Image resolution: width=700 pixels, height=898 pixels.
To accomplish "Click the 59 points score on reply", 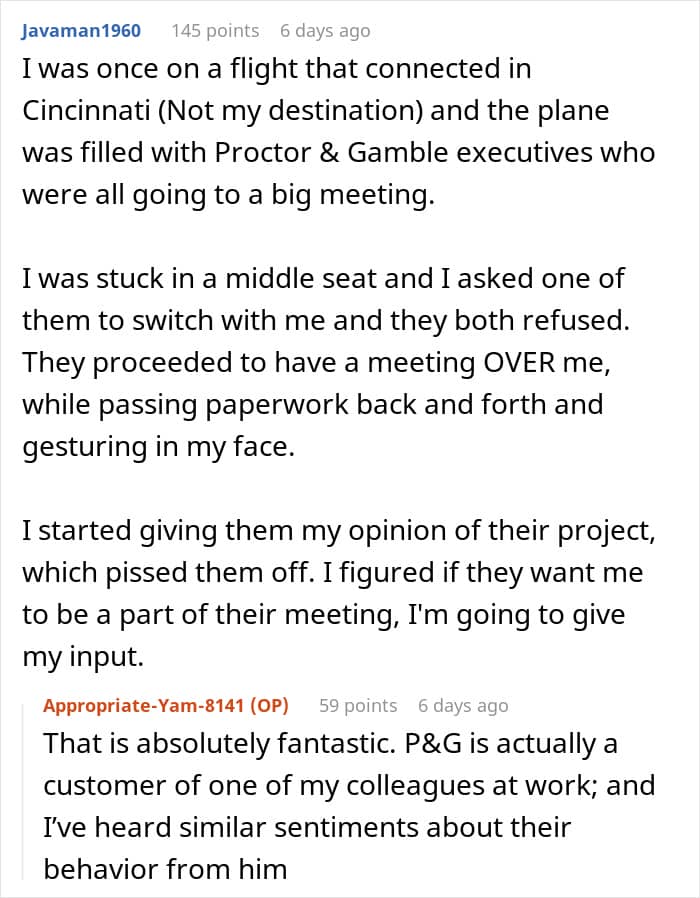I will point(358,705).
